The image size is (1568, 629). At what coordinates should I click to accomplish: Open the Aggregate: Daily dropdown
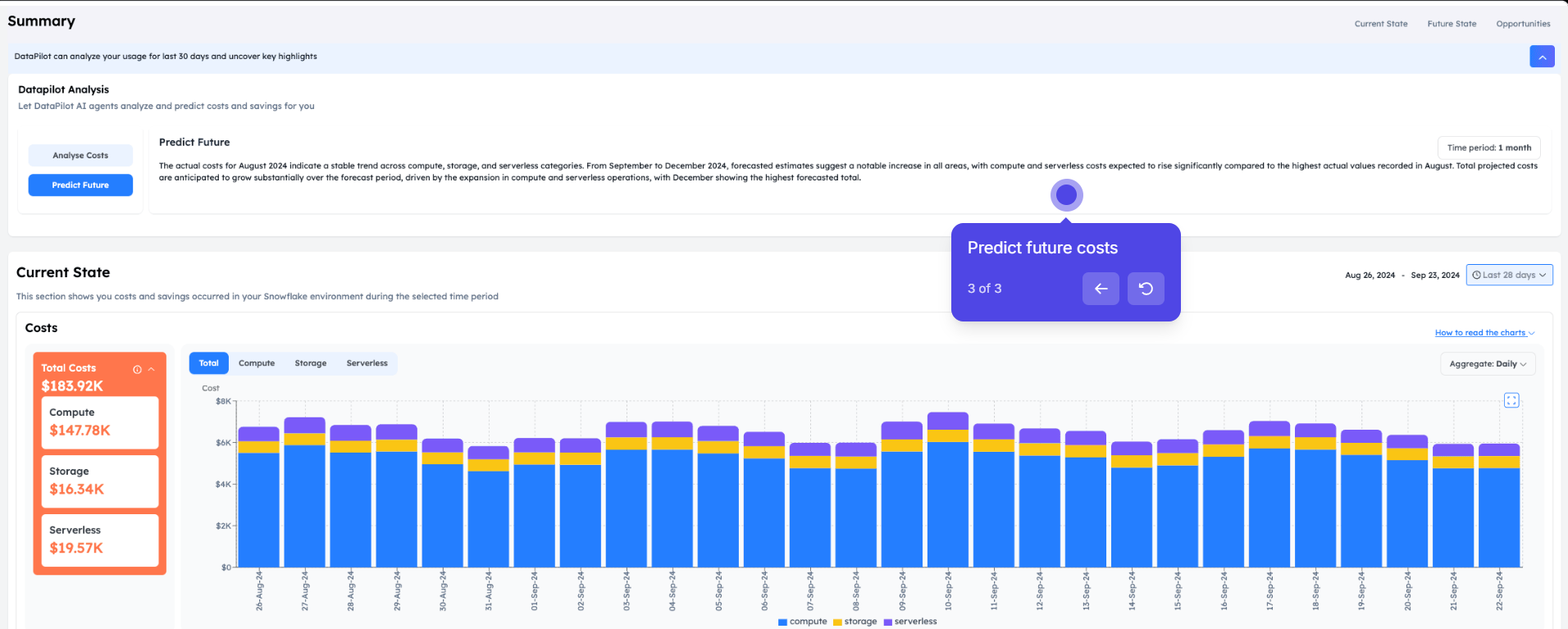pos(1488,364)
